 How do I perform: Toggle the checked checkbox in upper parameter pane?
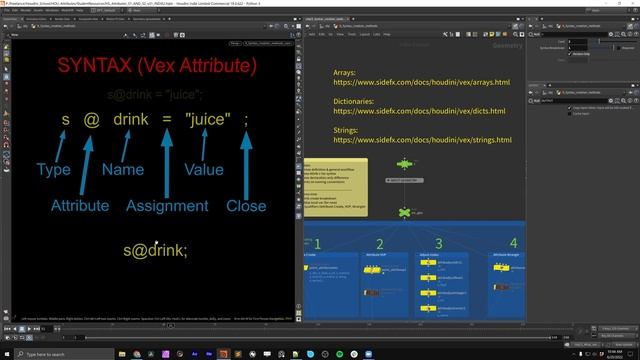[570, 54]
